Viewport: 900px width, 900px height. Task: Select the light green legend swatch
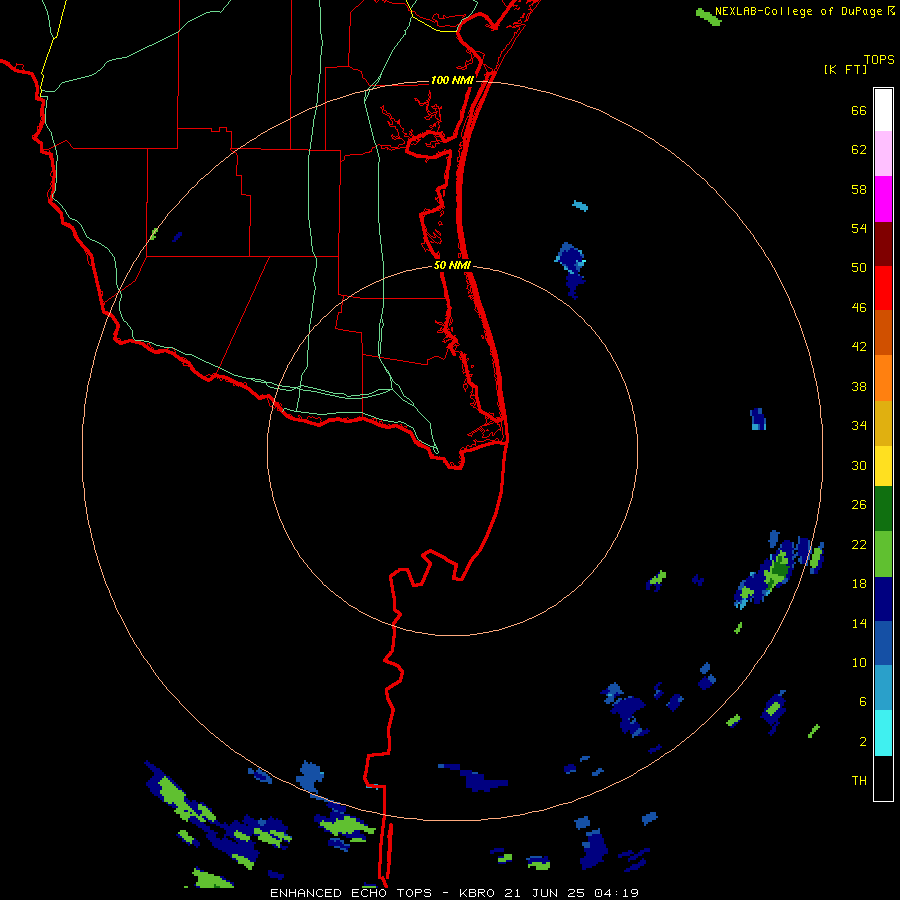click(883, 554)
